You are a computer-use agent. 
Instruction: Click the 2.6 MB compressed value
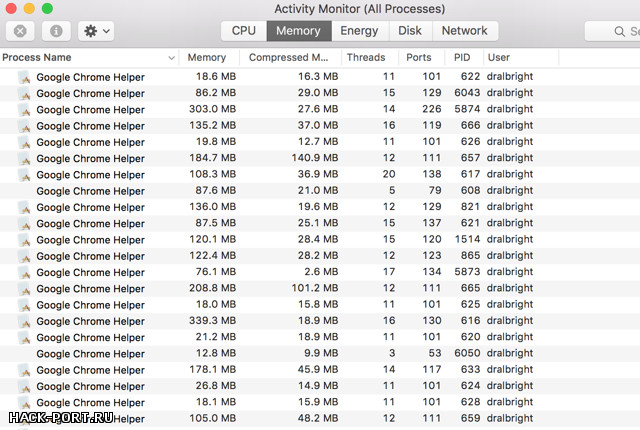321,272
